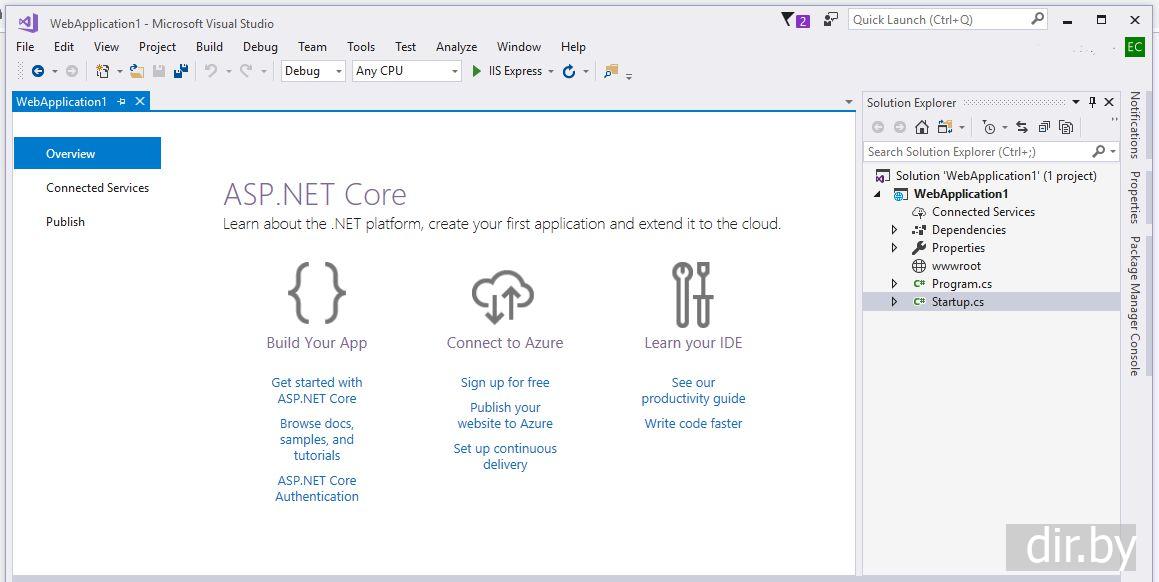Click Collapse All in Solution Explorer
This screenshot has width=1159, height=582.
[x=1044, y=127]
